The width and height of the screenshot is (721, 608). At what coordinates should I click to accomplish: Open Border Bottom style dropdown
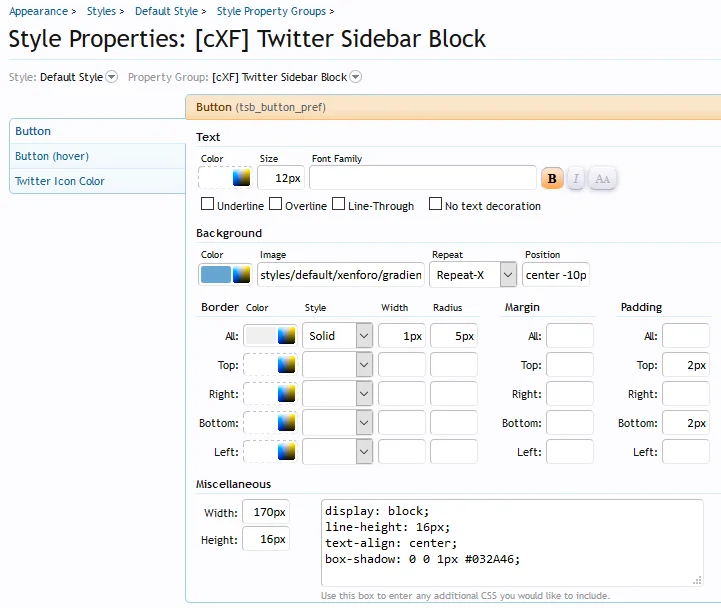click(338, 423)
